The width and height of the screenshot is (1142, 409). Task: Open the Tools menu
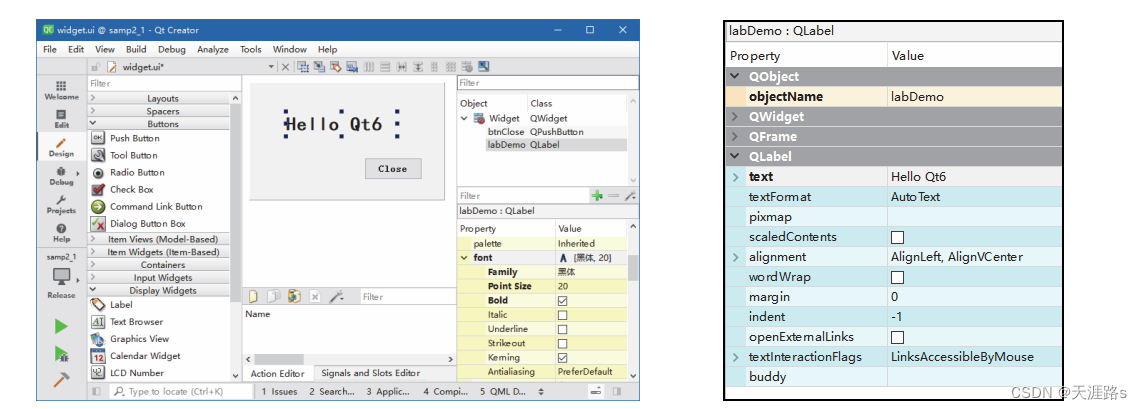251,49
